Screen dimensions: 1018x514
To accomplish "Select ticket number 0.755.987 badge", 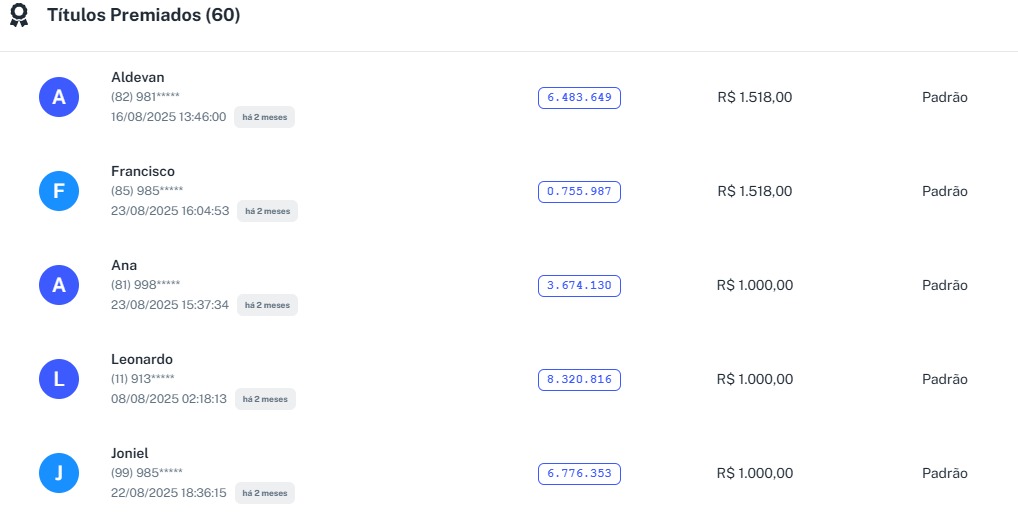I will (x=579, y=191).
